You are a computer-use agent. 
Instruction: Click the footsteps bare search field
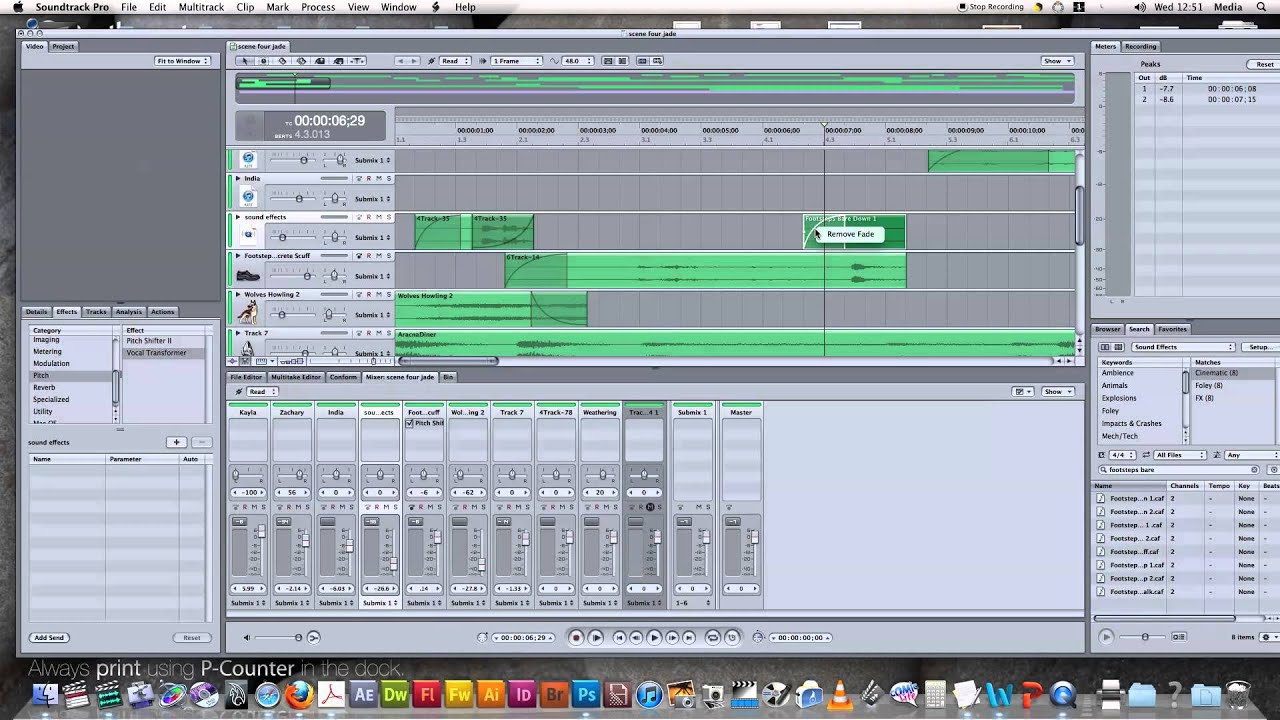(x=1179, y=469)
